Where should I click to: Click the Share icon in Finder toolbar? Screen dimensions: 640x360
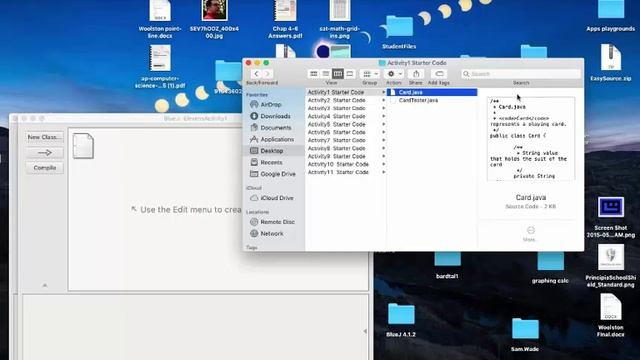pyautogui.click(x=416, y=74)
